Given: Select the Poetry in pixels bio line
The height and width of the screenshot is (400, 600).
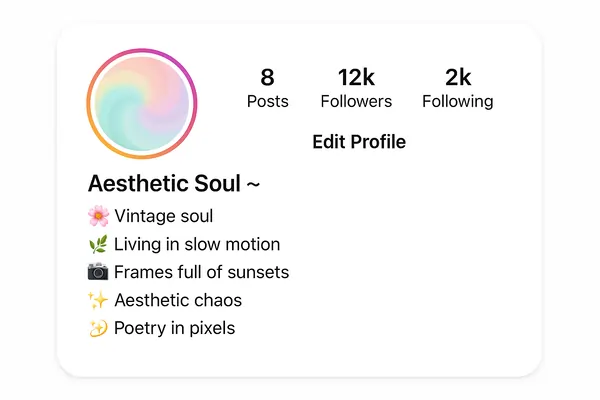Looking at the screenshot, I should point(174,328).
